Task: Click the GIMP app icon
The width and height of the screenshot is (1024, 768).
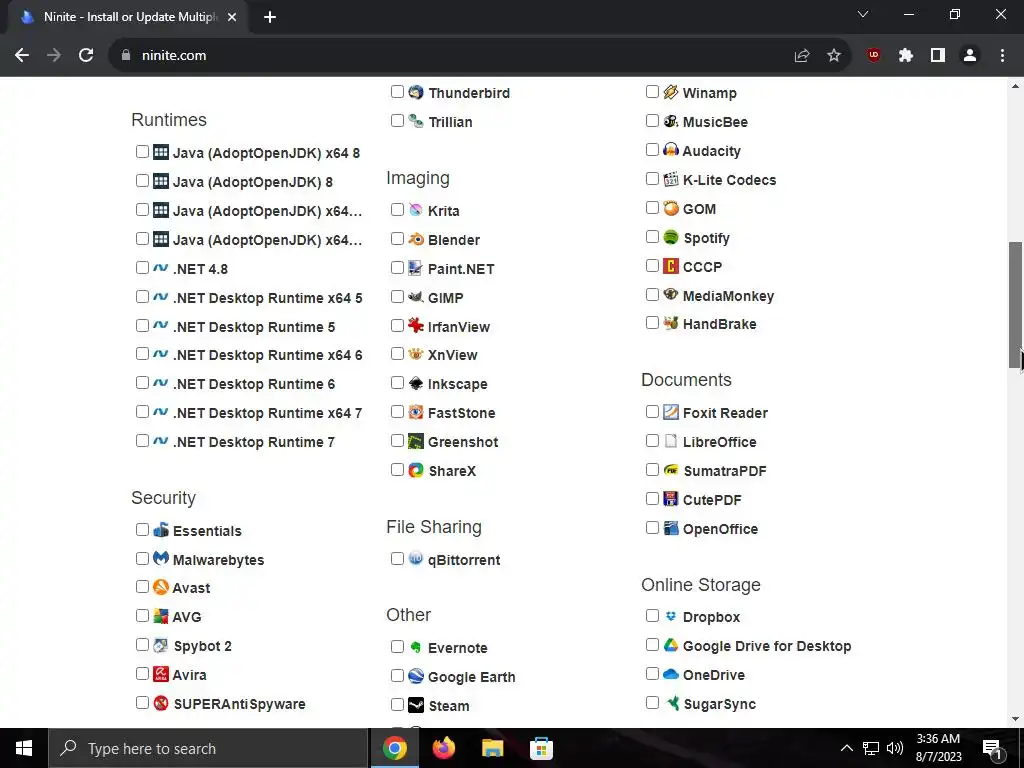Action: pyautogui.click(x=416, y=297)
